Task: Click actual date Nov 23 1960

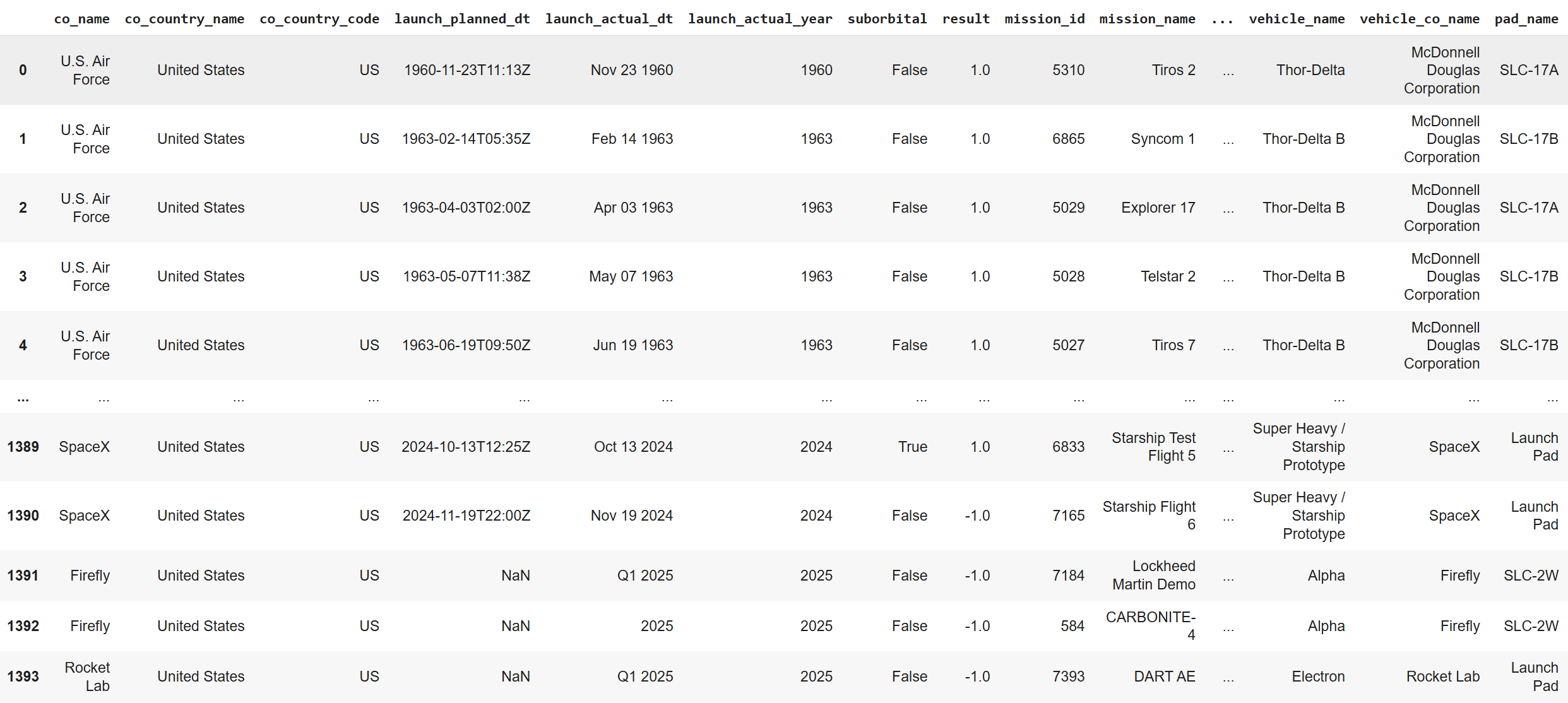Action: point(632,70)
